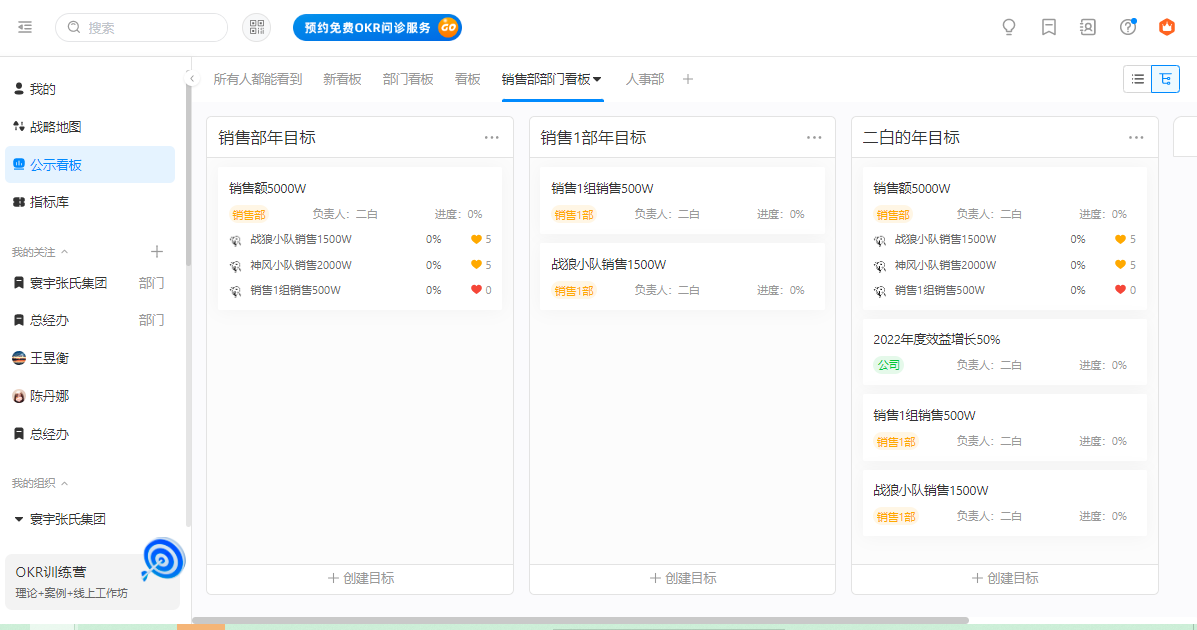Click 预约免费OKR问诊服务 banner button
Image resolution: width=1197 pixels, height=630 pixels.
click(377, 27)
